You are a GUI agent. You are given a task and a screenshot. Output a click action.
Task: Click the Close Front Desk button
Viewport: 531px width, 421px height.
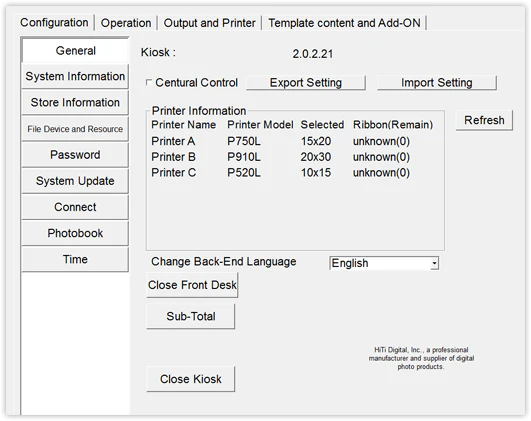192,285
